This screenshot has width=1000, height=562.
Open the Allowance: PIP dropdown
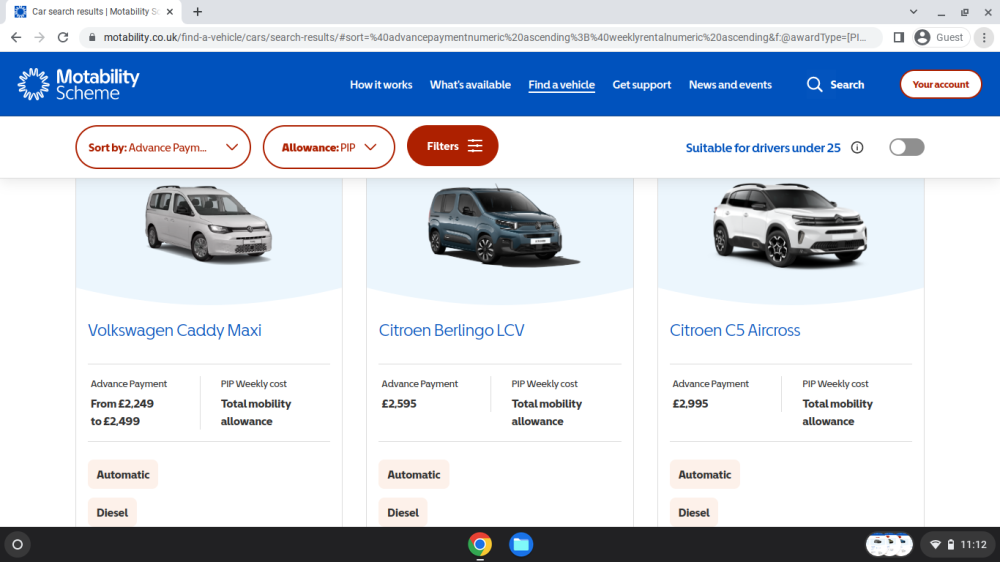click(x=328, y=147)
